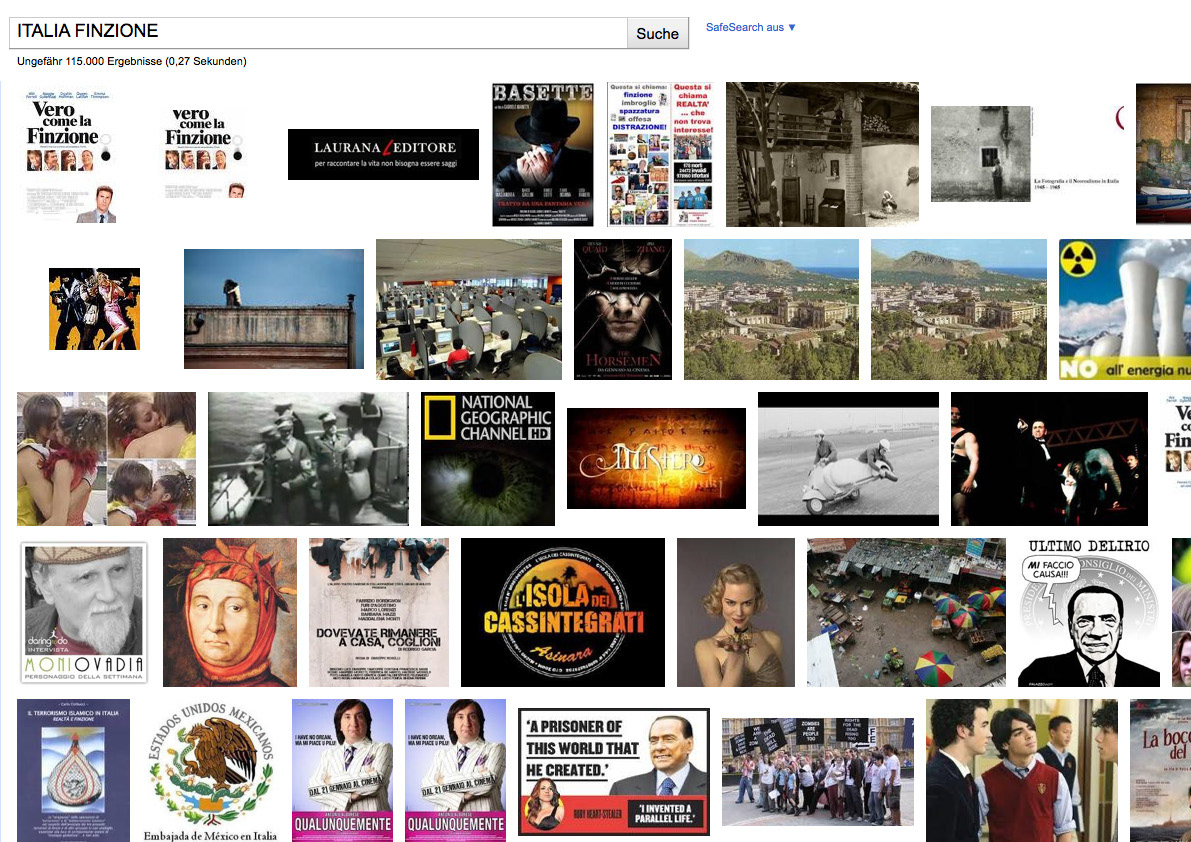Open The Horsemen movie poster

pos(623,310)
